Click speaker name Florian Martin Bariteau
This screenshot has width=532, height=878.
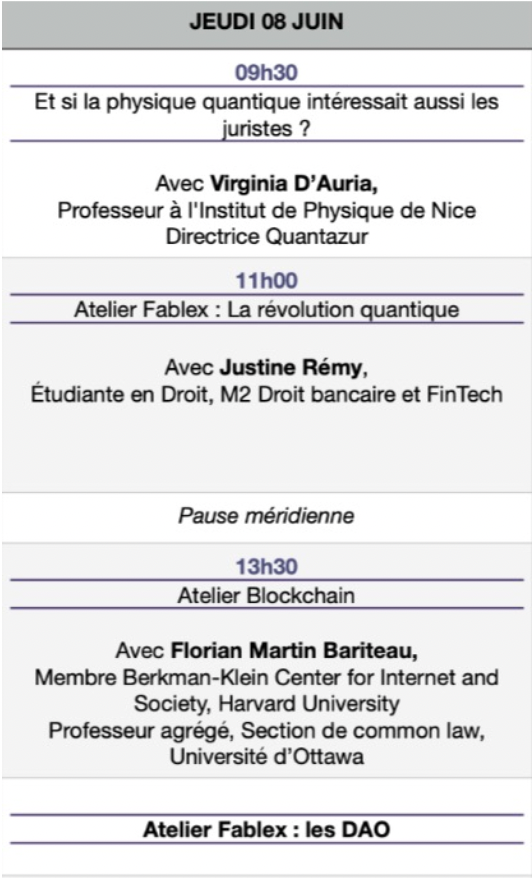pyautogui.click(x=294, y=651)
